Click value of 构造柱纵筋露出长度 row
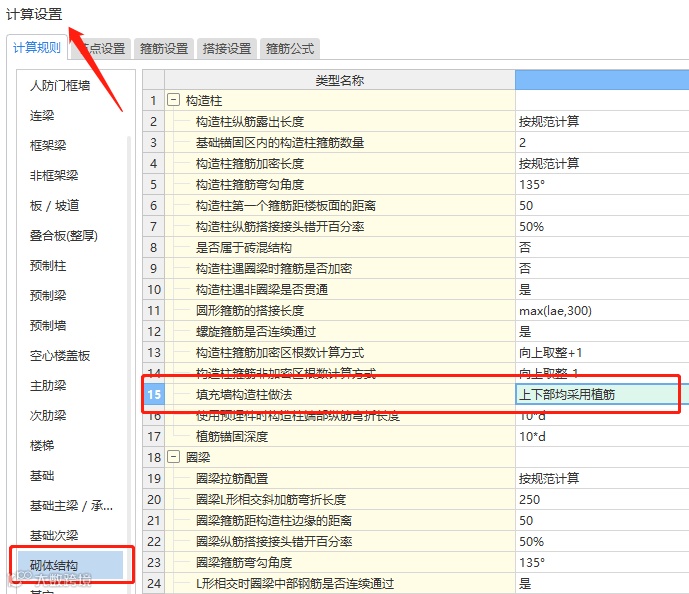Screen dimensions: 689x594 pyautogui.click(x=602, y=121)
